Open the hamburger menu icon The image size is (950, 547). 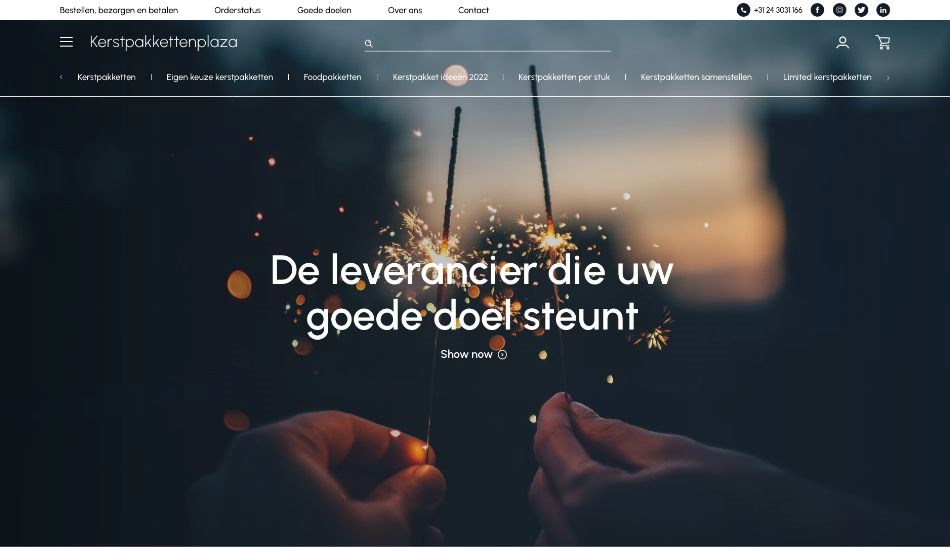[x=66, y=42]
